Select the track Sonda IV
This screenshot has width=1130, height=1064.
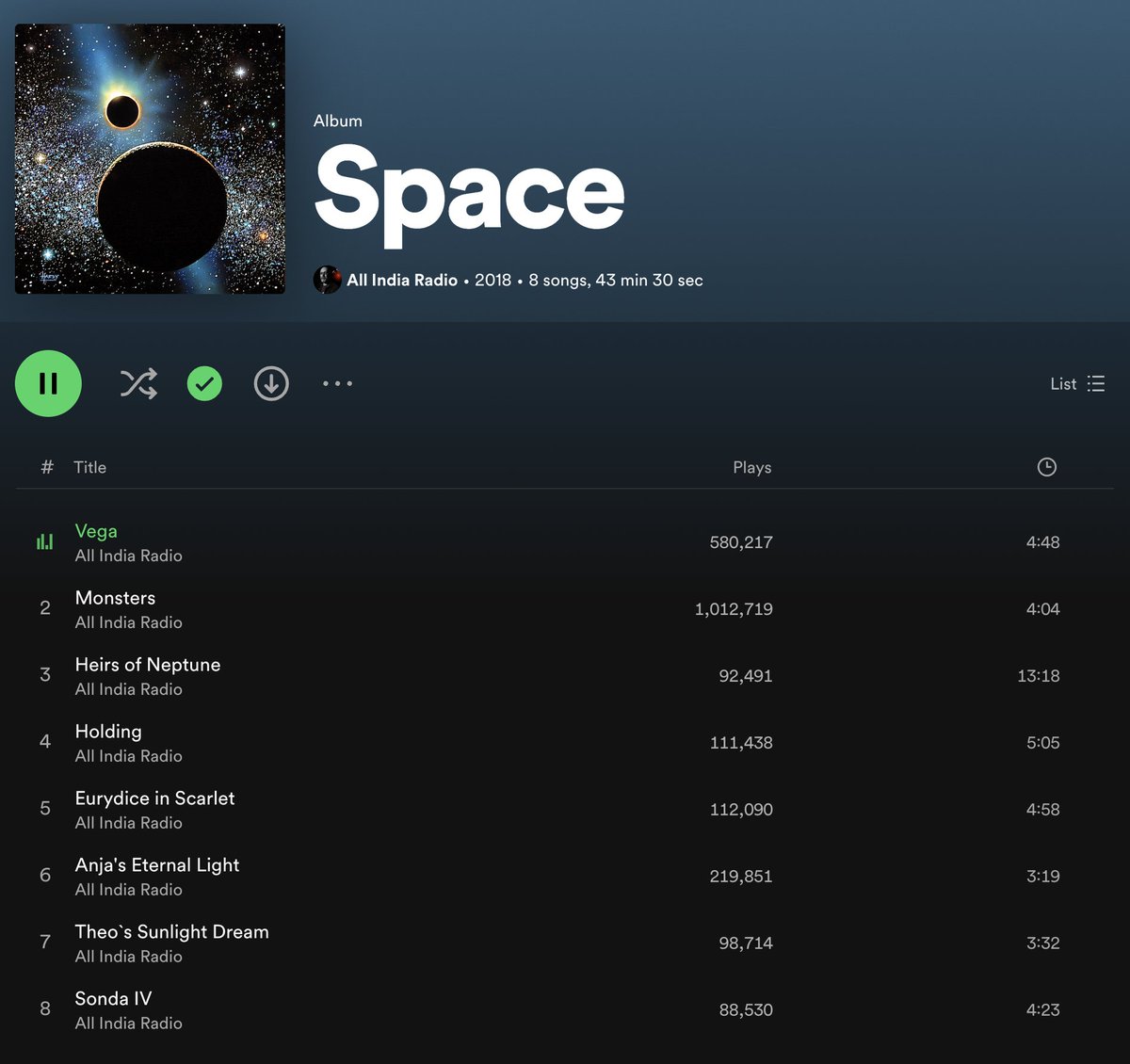tap(112, 998)
